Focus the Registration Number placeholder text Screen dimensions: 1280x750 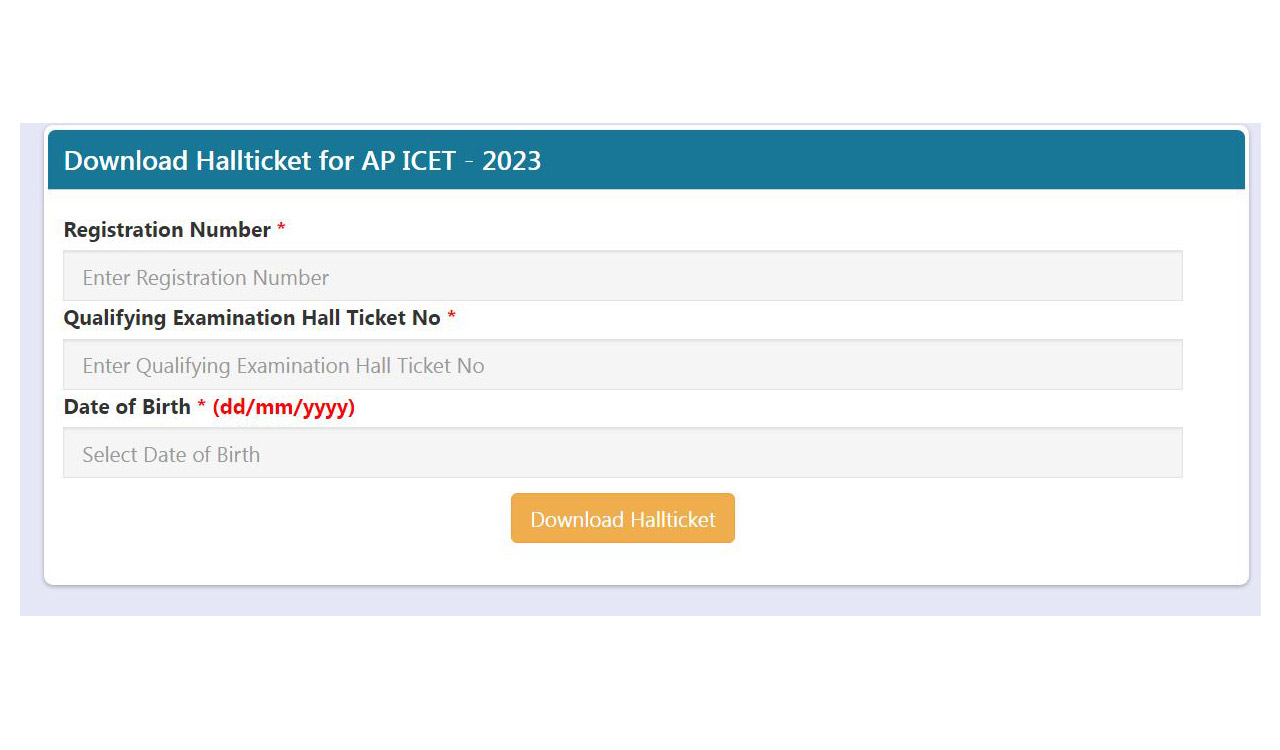point(204,277)
